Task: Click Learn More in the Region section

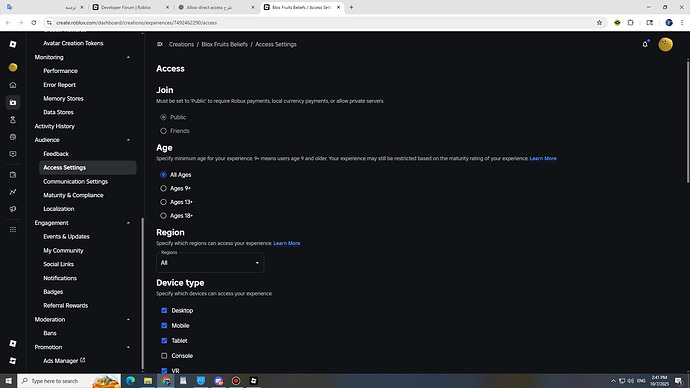Action: 286,243
